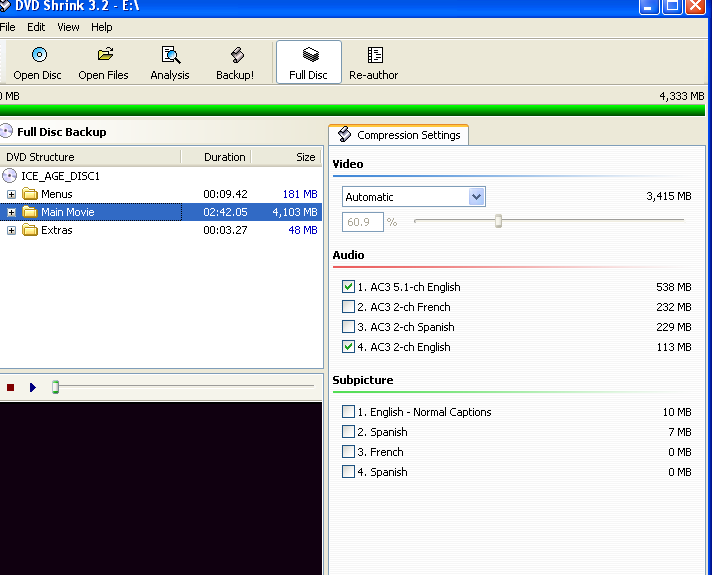
Task: Click the black video preview area
Action: [x=161, y=488]
